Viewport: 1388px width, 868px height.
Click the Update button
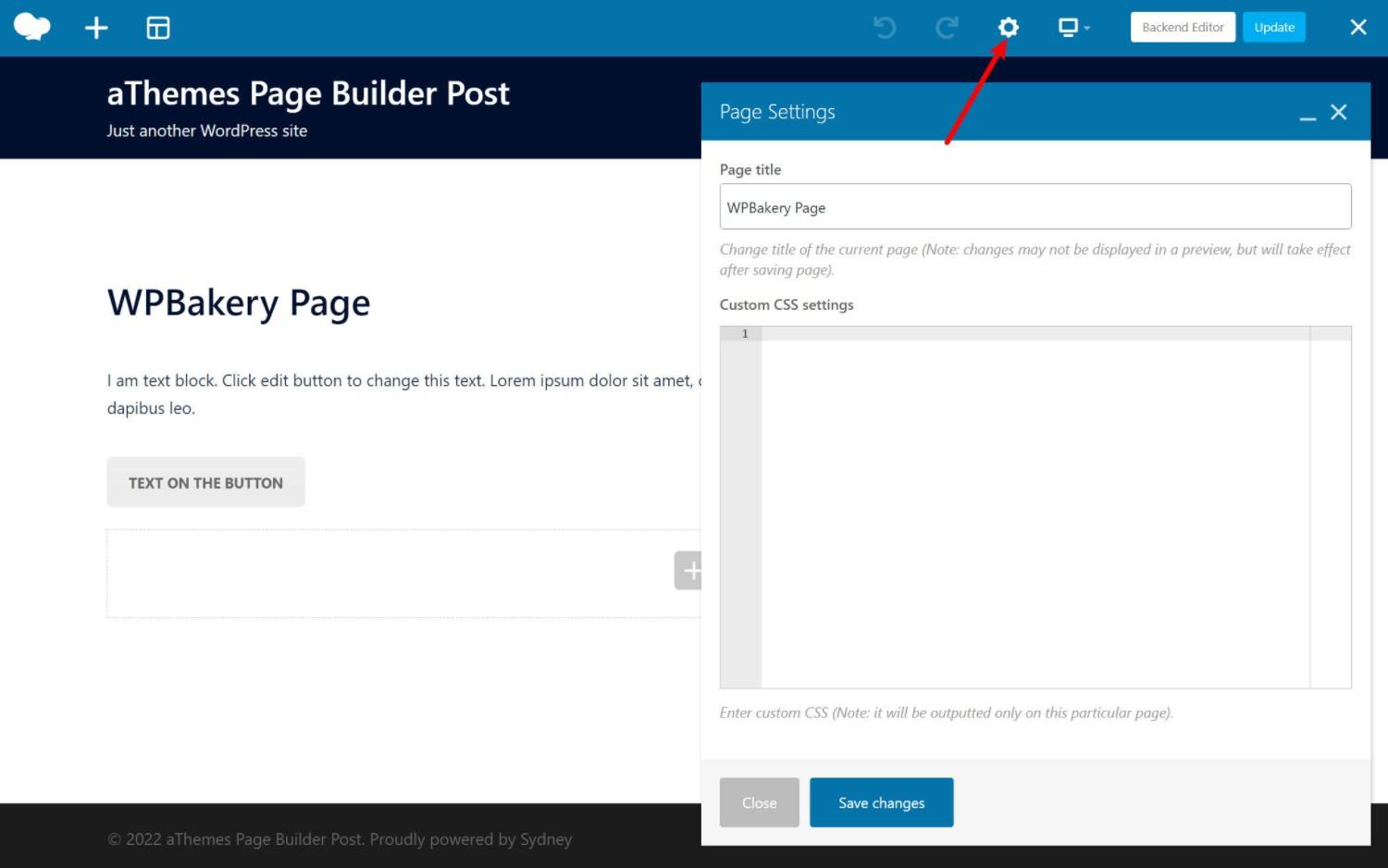(x=1274, y=27)
